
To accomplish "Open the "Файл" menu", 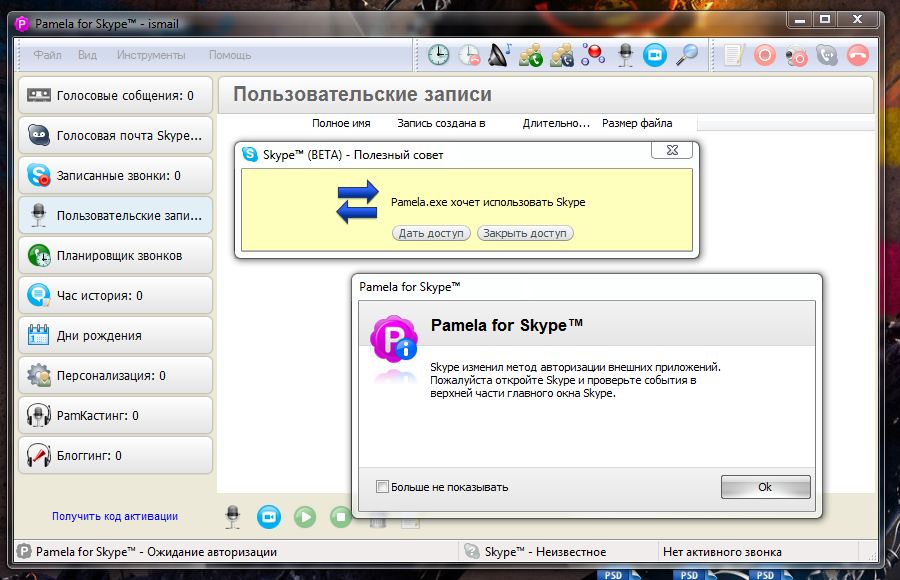I will coord(47,55).
